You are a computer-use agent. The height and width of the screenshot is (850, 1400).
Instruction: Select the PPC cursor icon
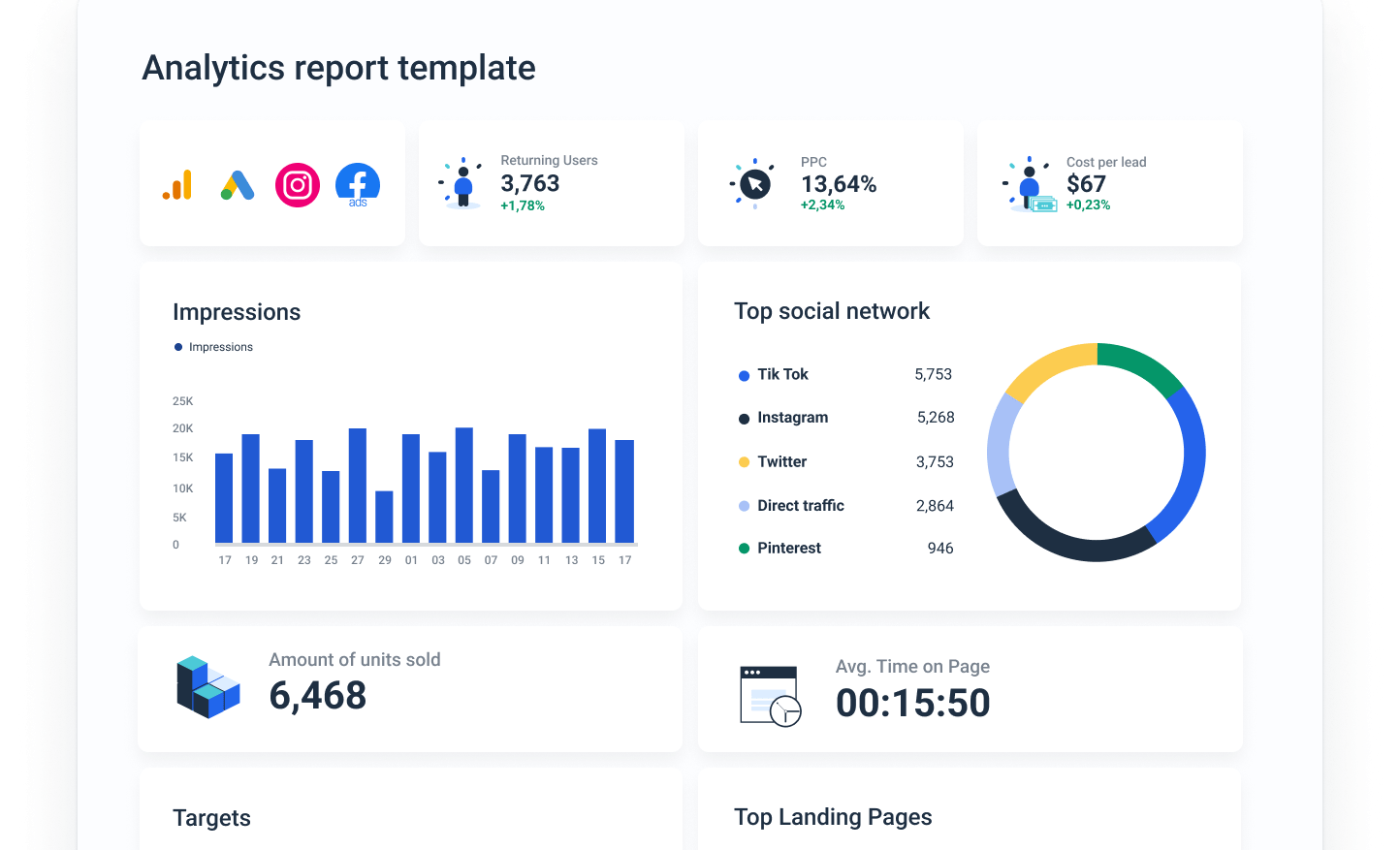[x=753, y=183]
